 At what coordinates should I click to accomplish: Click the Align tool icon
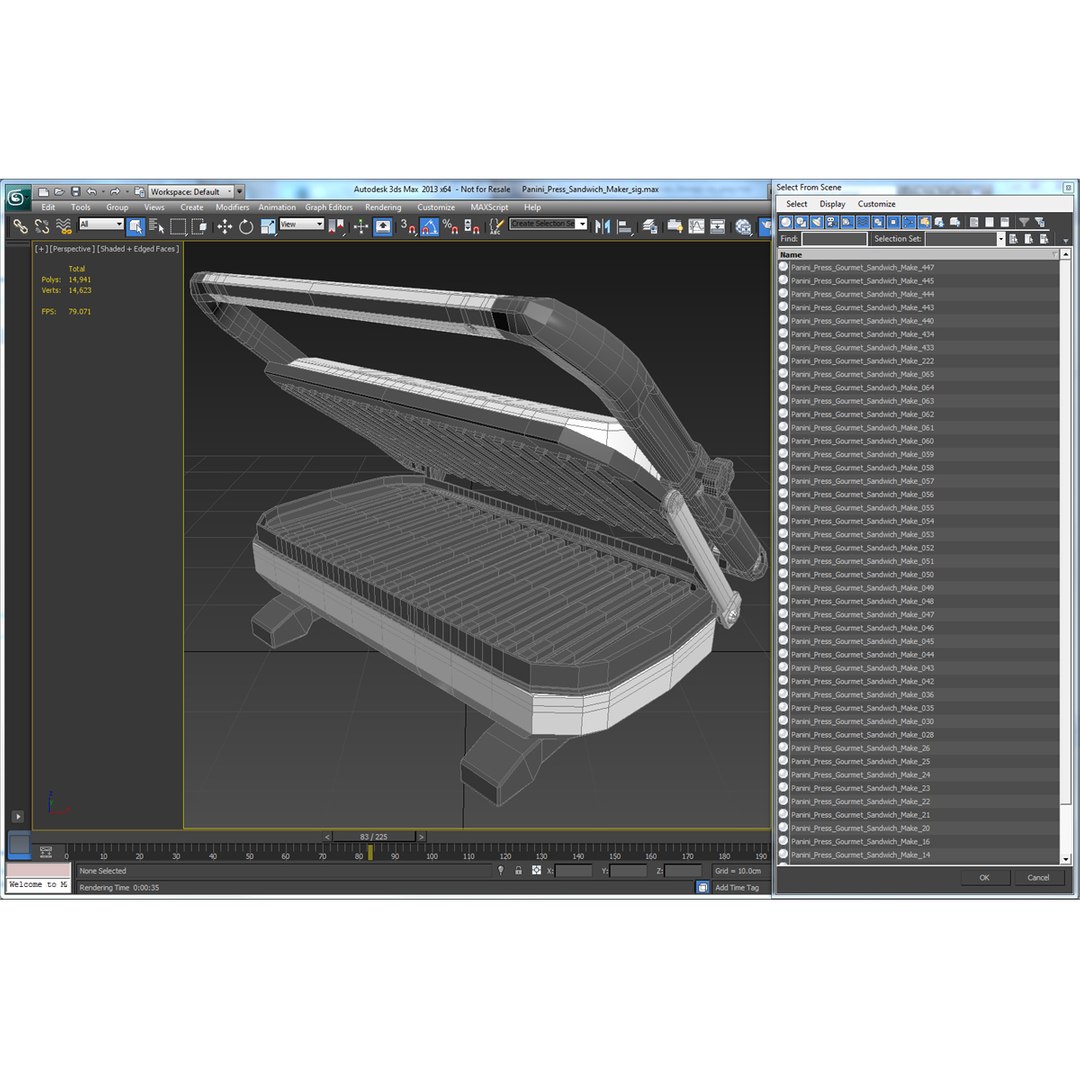[x=625, y=226]
